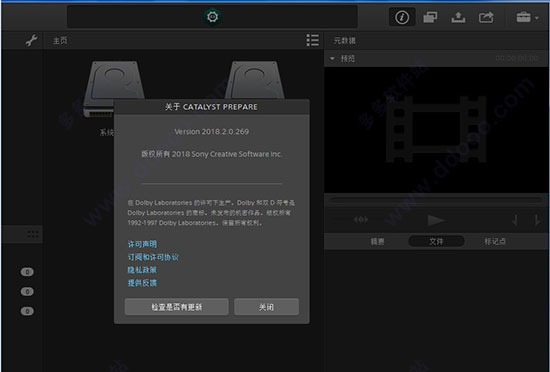This screenshot has width=550, height=372.
Task: Open the copy clips icon
Action: (430, 17)
